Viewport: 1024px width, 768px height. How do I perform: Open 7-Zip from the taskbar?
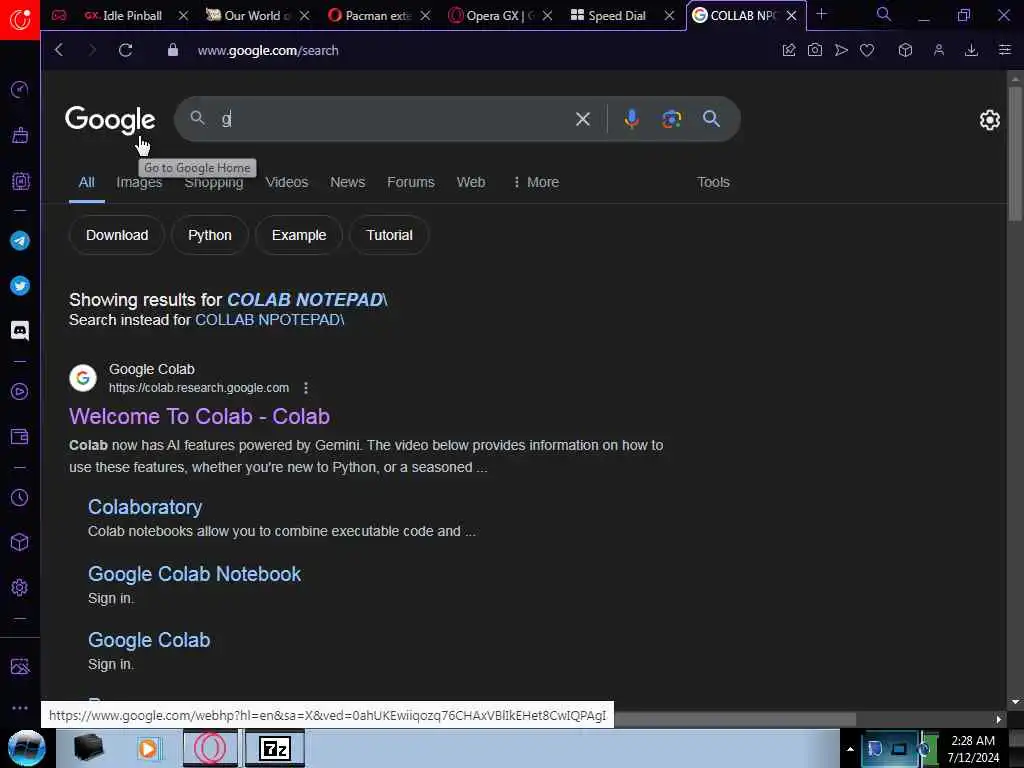(x=275, y=748)
